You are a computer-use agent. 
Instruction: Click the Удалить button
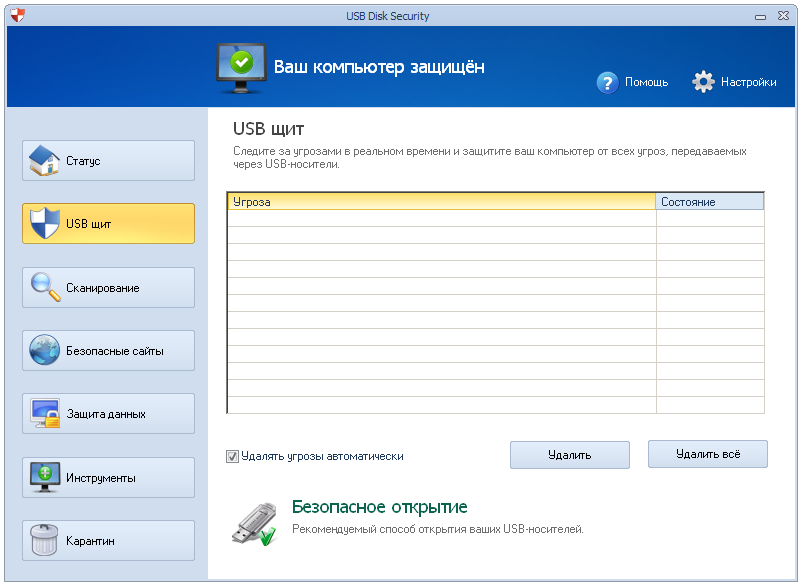(570, 455)
